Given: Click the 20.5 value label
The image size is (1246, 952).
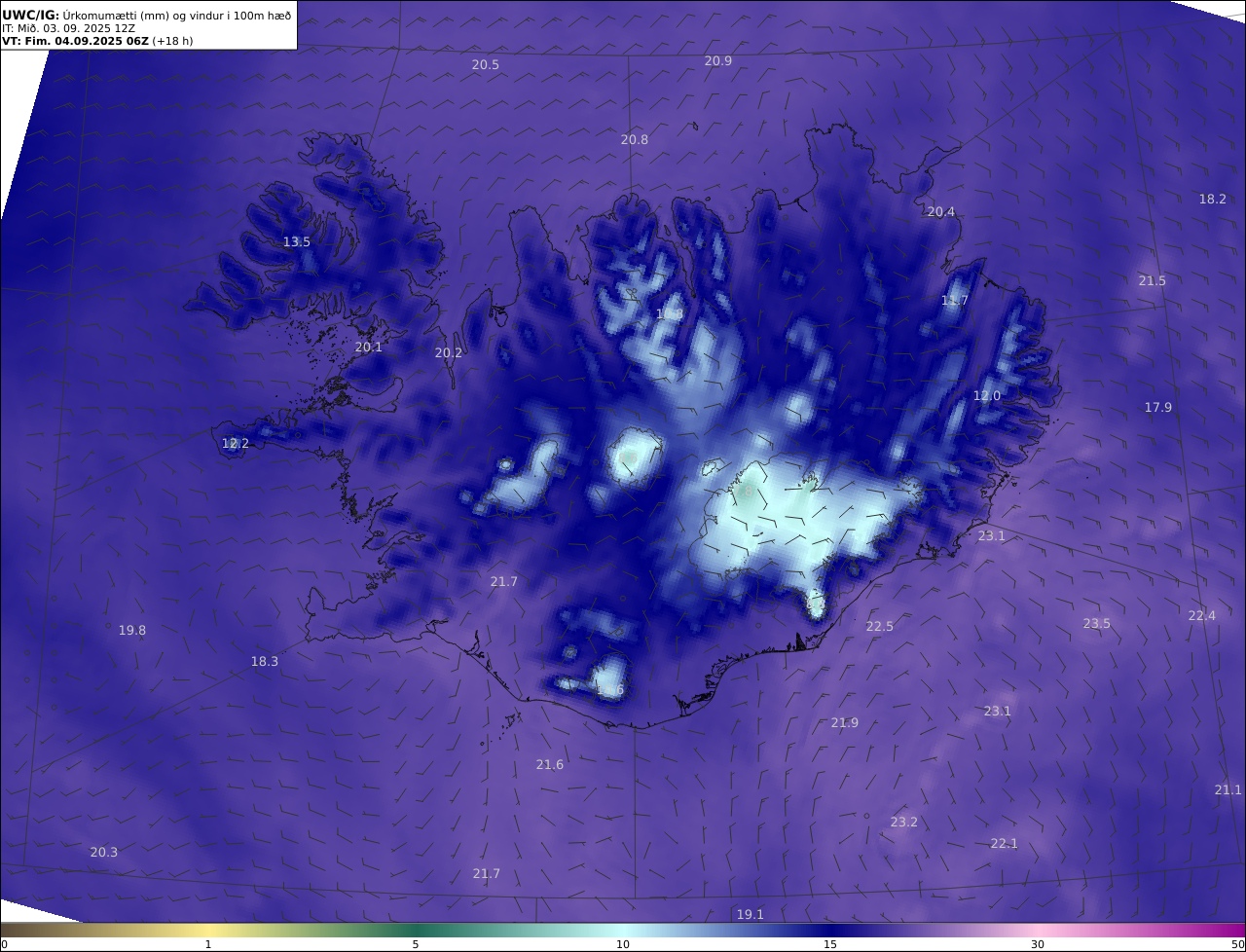Looking at the screenshot, I should (x=486, y=65).
